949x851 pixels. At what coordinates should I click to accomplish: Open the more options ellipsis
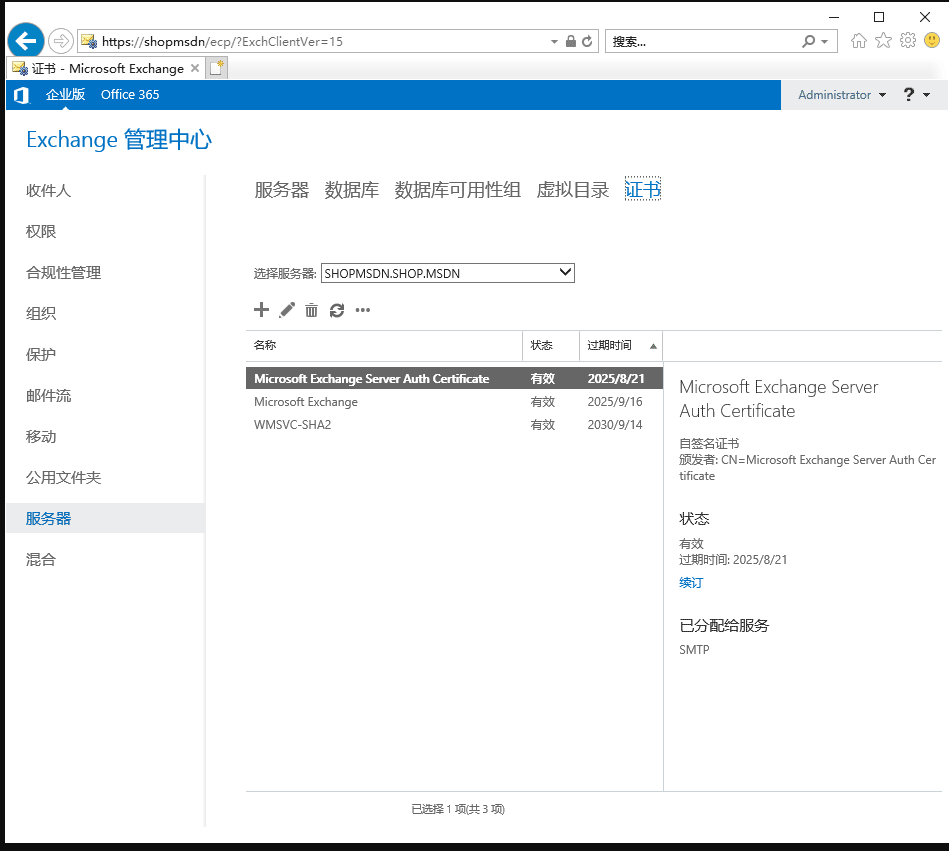363,310
